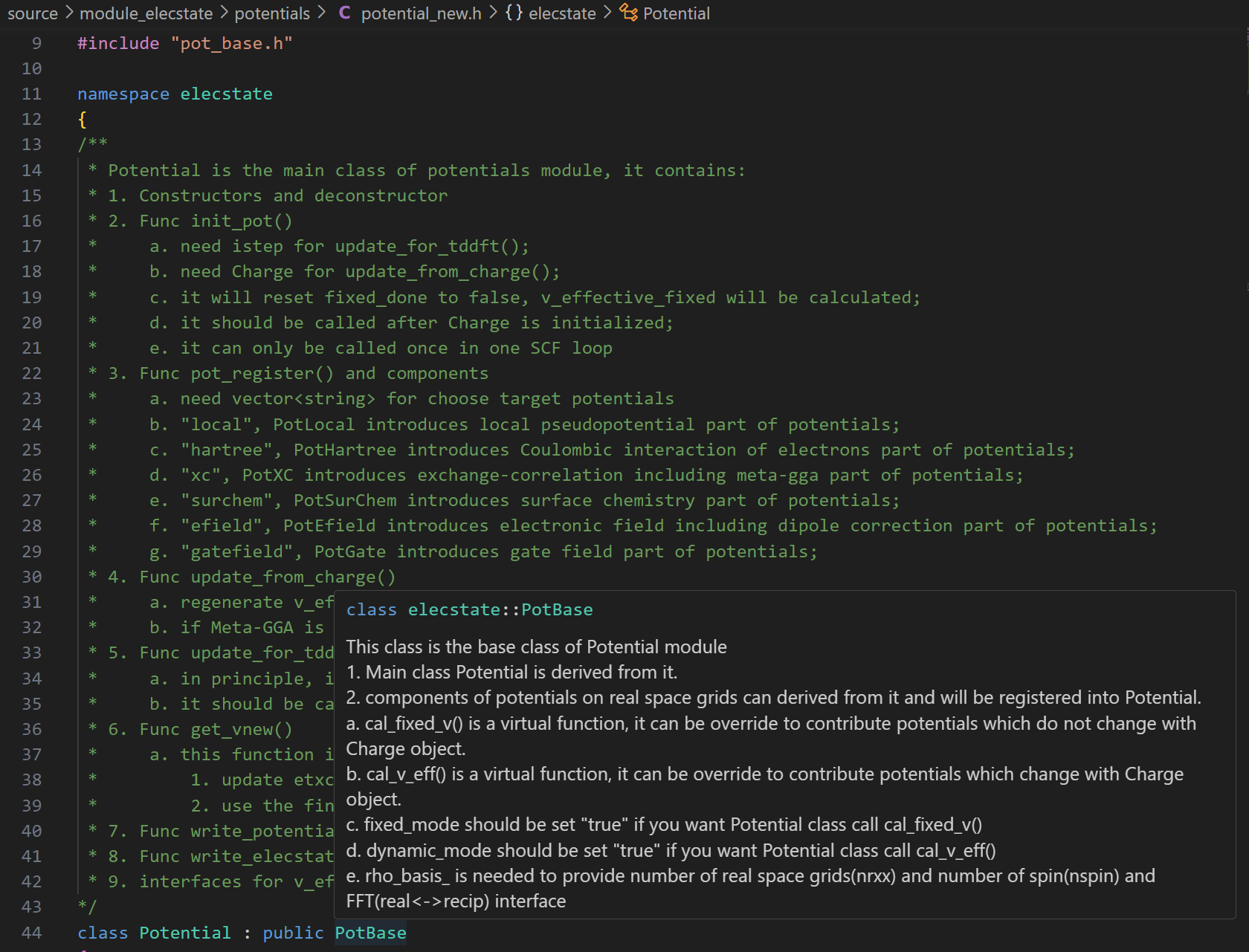
Task: Click 'Potential' class name on line 44
Action: click(x=185, y=933)
